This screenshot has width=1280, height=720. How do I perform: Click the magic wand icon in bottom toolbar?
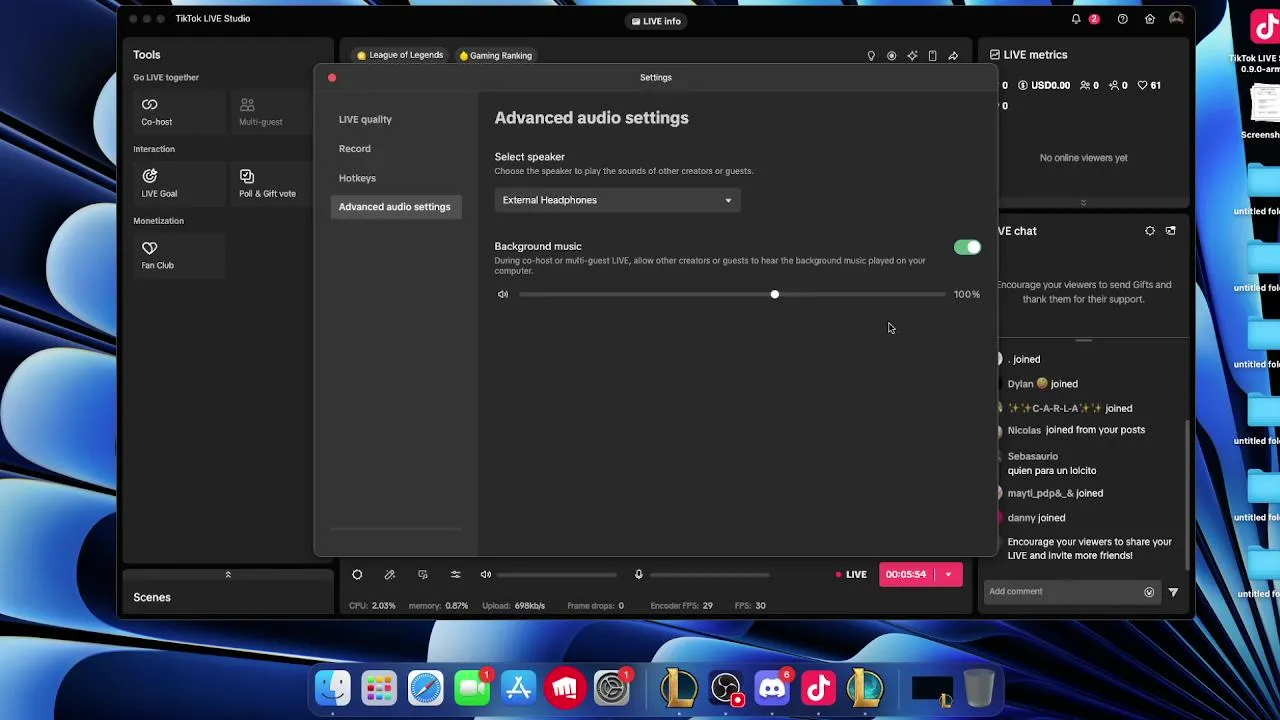click(x=390, y=574)
